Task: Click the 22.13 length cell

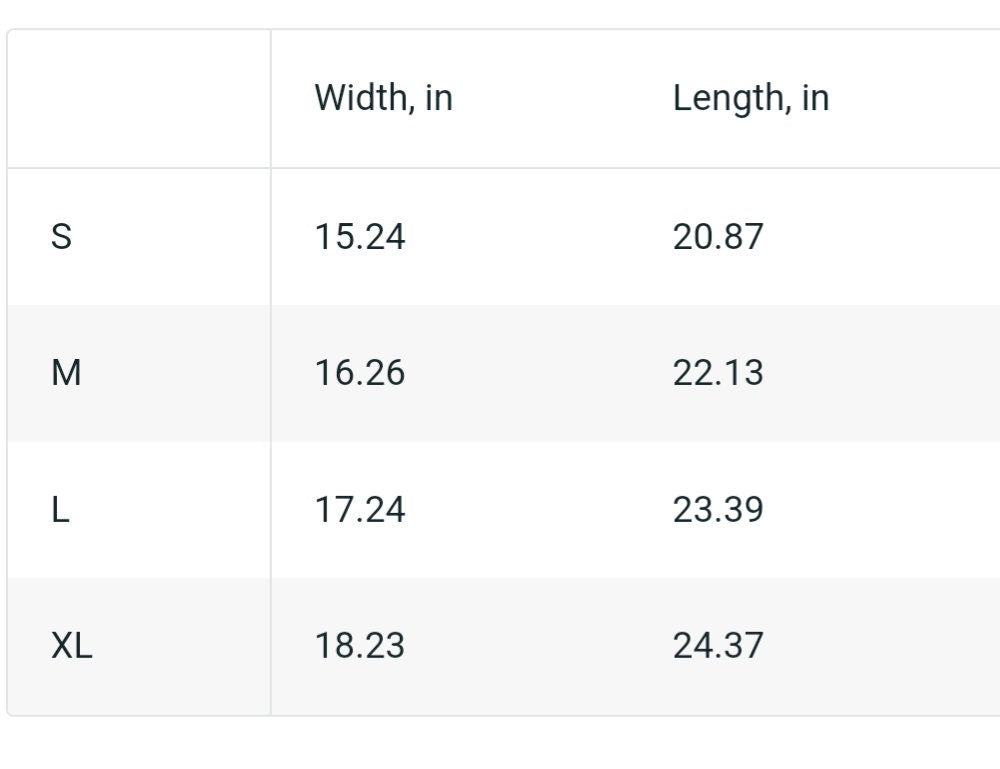Action: point(718,373)
